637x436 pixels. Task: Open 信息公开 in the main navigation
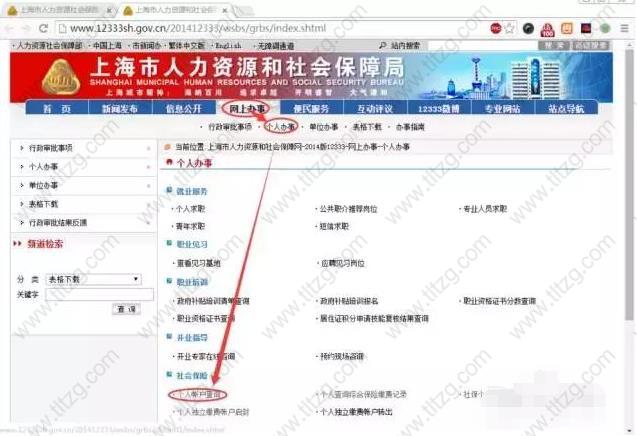pyautogui.click(x=184, y=108)
